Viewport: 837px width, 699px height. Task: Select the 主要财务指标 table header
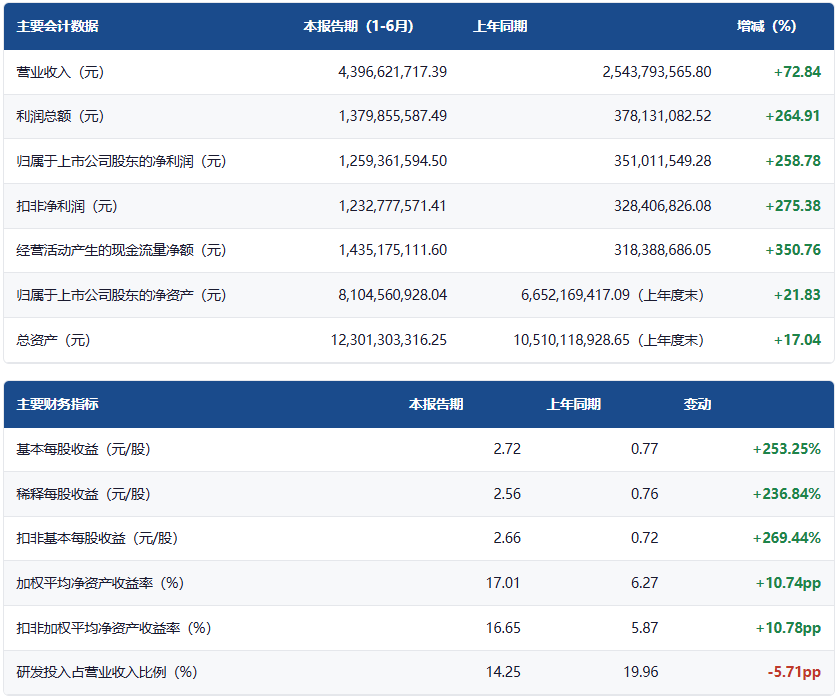click(x=57, y=404)
